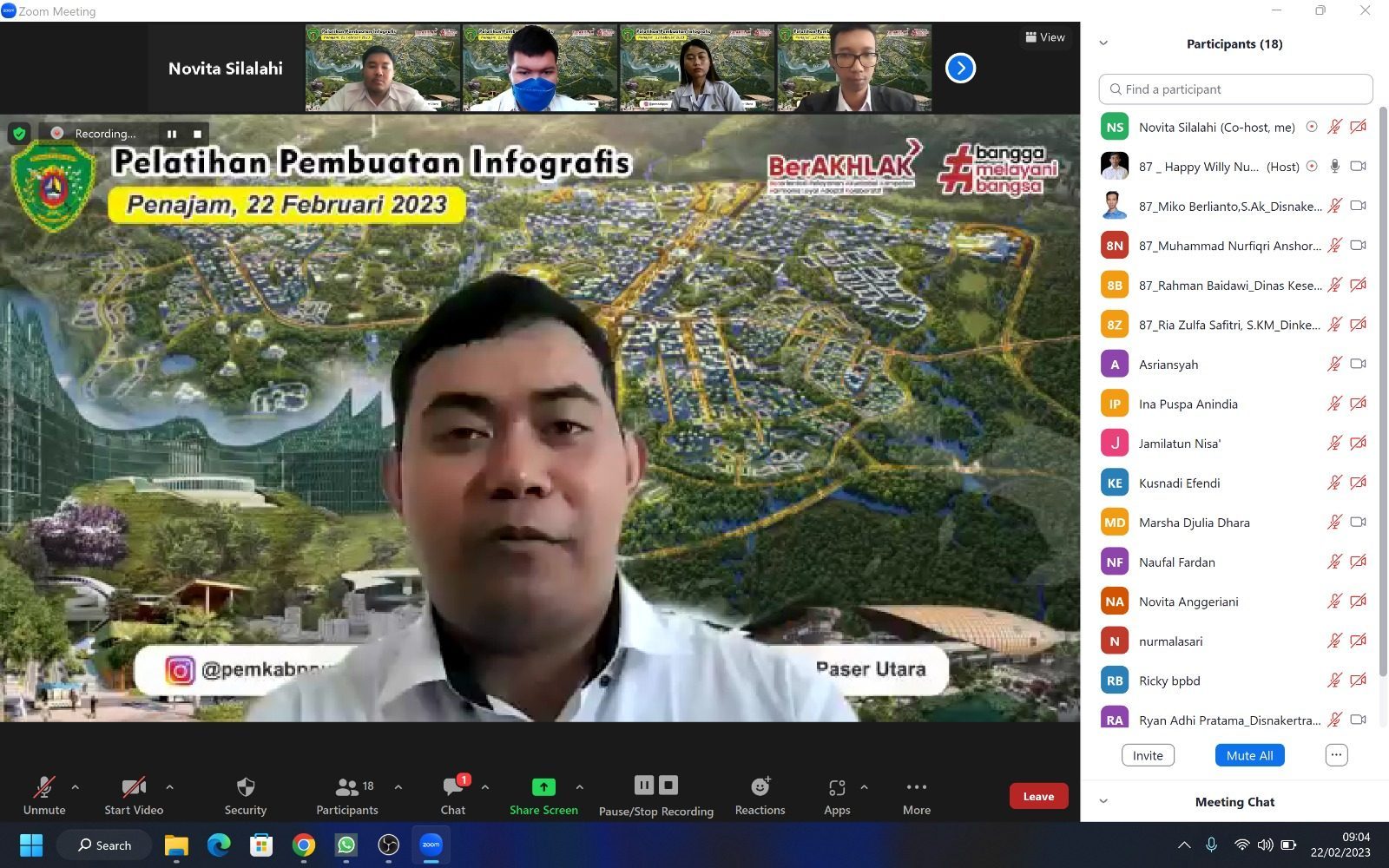Open participants panel more options ellipsis
This screenshot has width=1389, height=868.
(x=1336, y=755)
